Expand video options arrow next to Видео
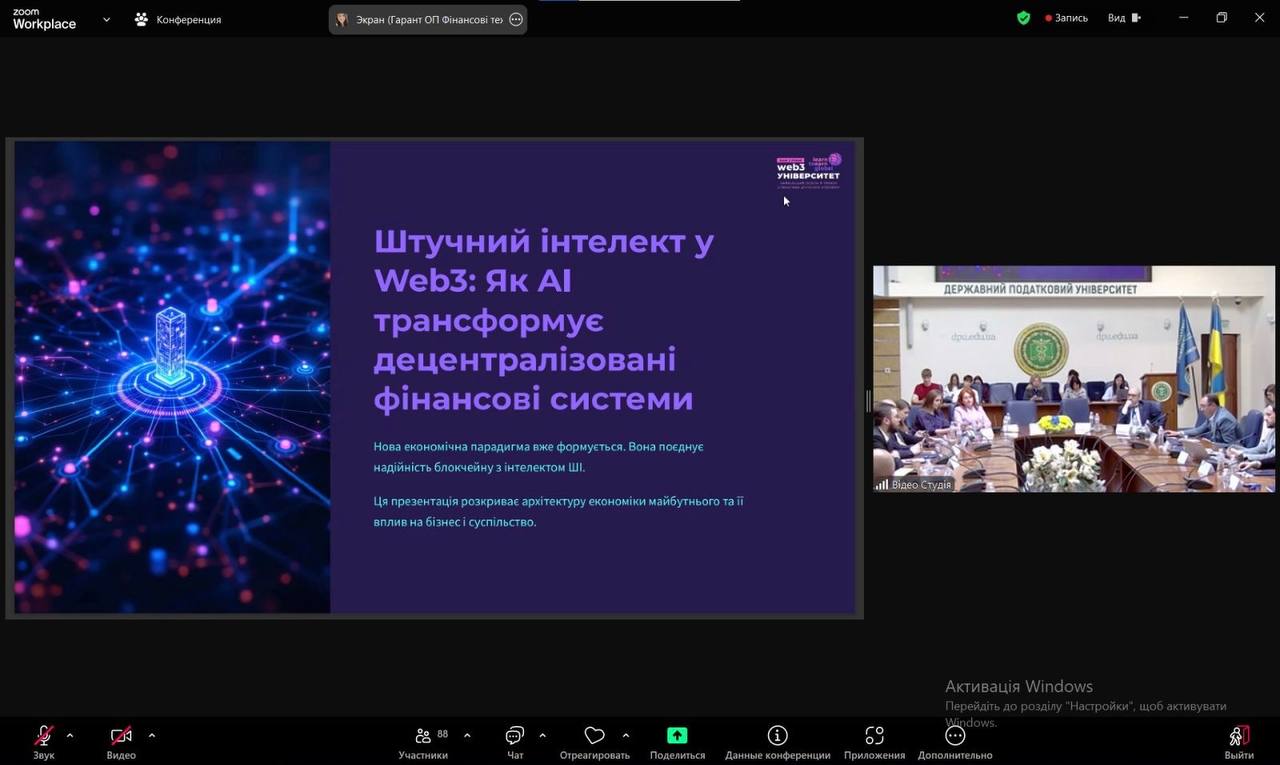Viewport: 1280px width, 765px height. click(152, 736)
